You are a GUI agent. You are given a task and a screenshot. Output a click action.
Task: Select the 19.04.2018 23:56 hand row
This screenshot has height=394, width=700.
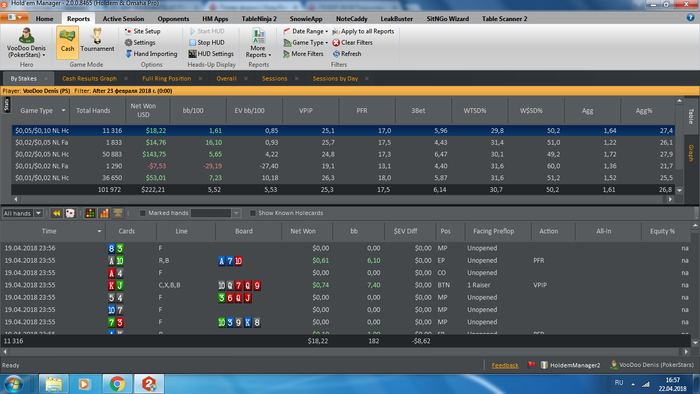pyautogui.click(x=346, y=248)
